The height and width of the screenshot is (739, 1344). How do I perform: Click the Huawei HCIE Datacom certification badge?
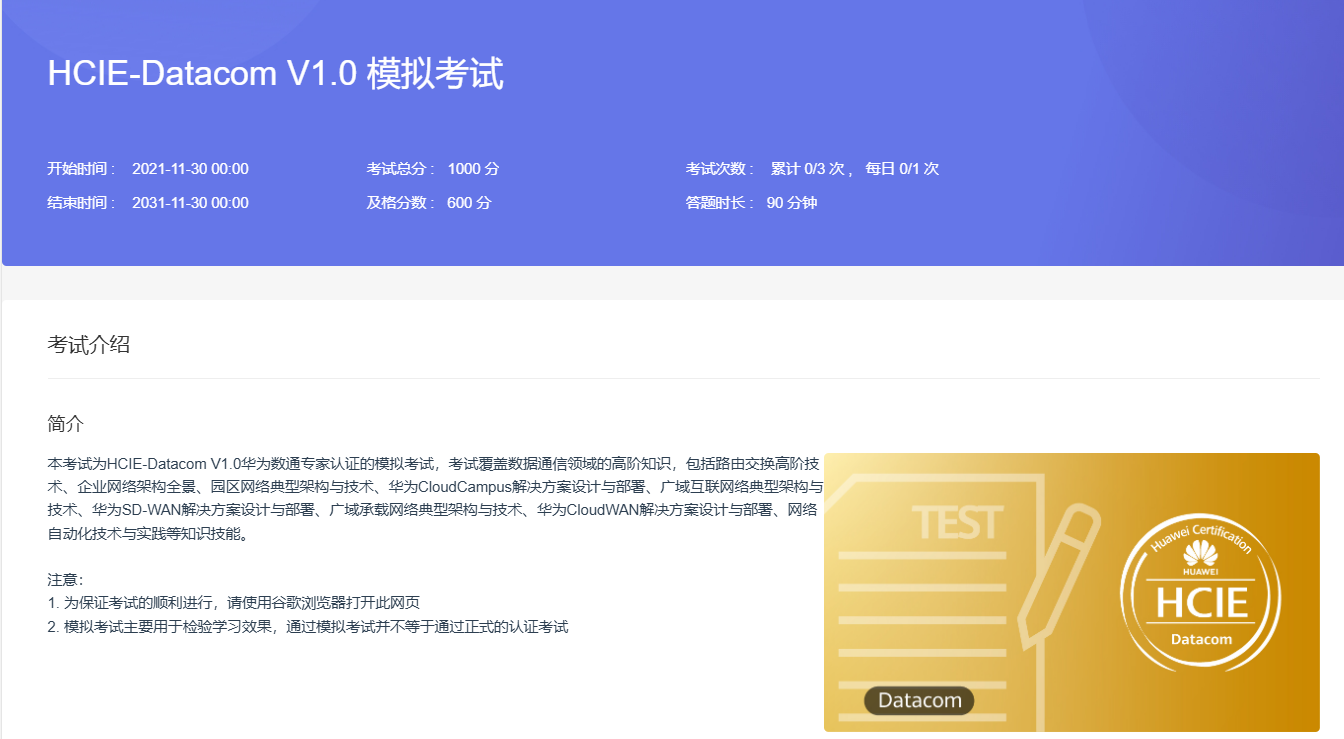1201,592
